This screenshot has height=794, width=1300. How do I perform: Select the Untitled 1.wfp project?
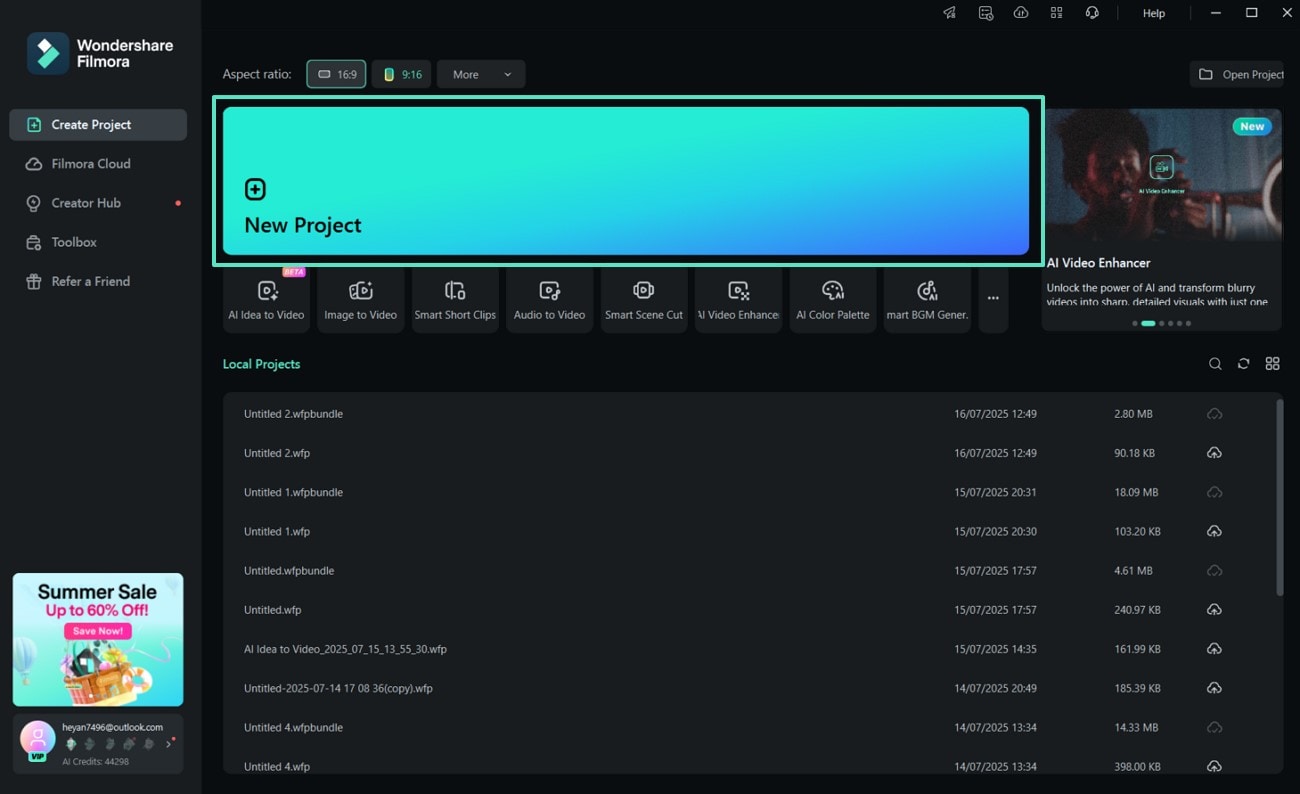click(x=748, y=531)
